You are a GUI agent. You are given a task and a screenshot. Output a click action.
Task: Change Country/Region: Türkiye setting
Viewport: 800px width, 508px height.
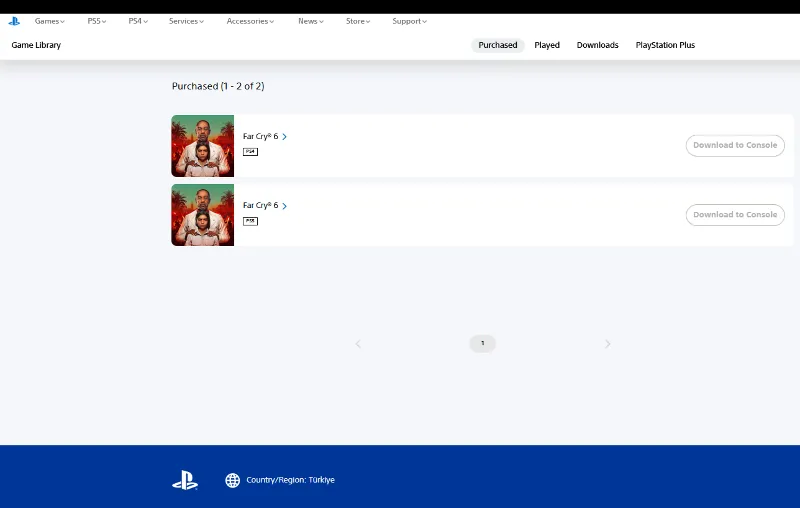coord(290,480)
